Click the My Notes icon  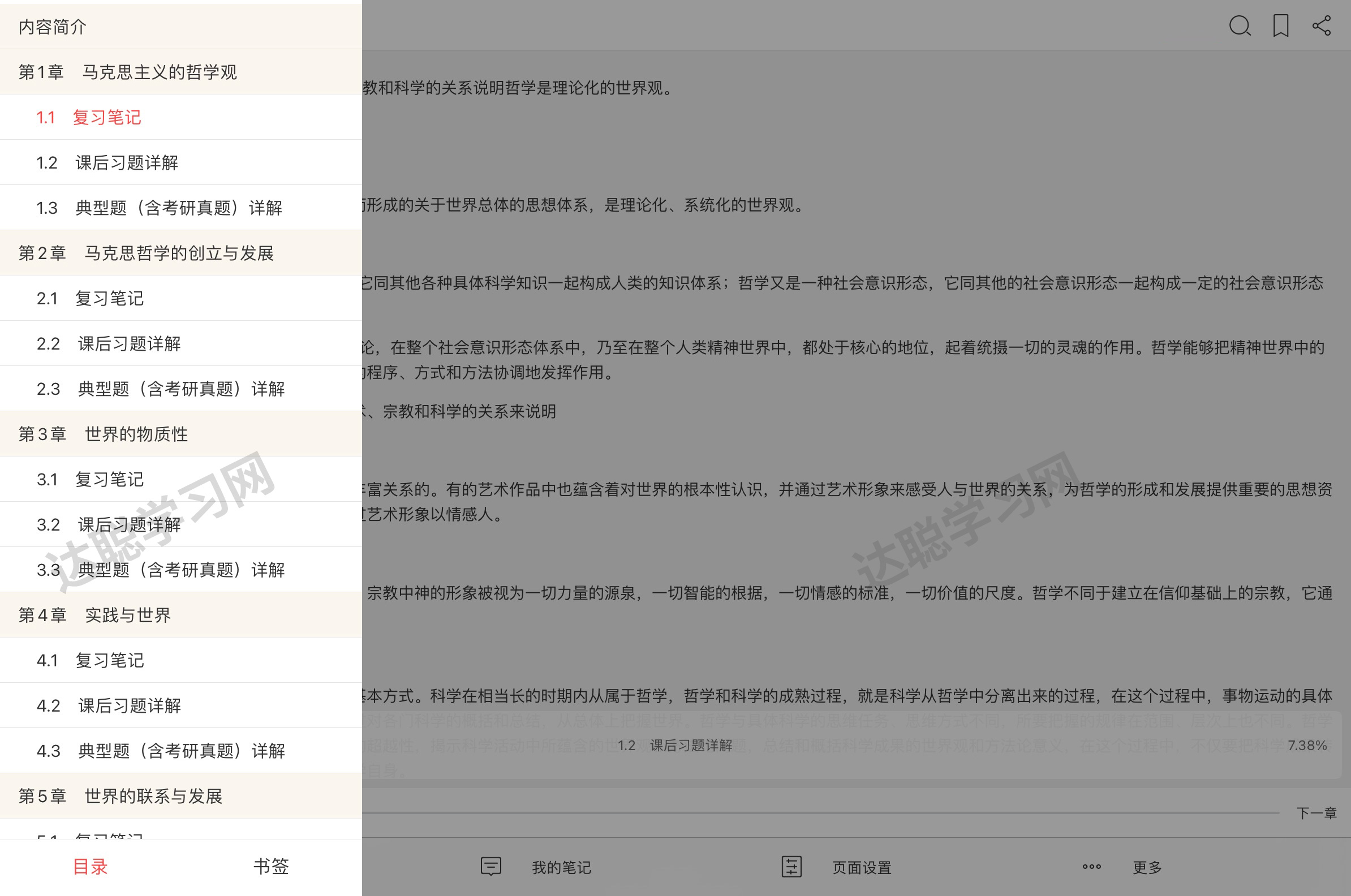click(x=491, y=866)
